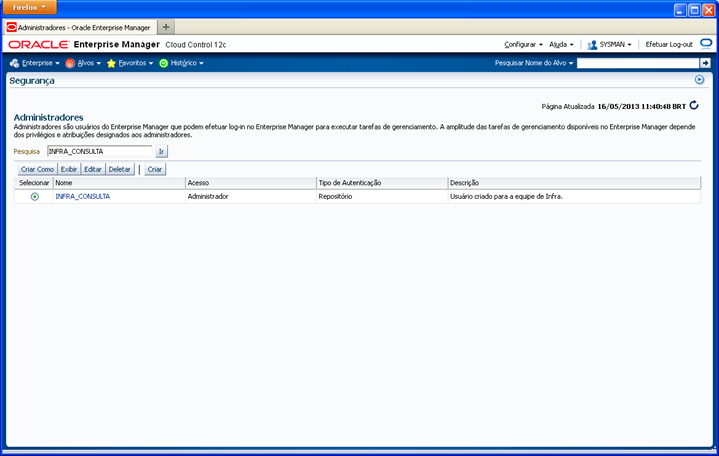Click the Exibir button
Image resolution: width=719 pixels, height=456 pixels.
coord(69,169)
